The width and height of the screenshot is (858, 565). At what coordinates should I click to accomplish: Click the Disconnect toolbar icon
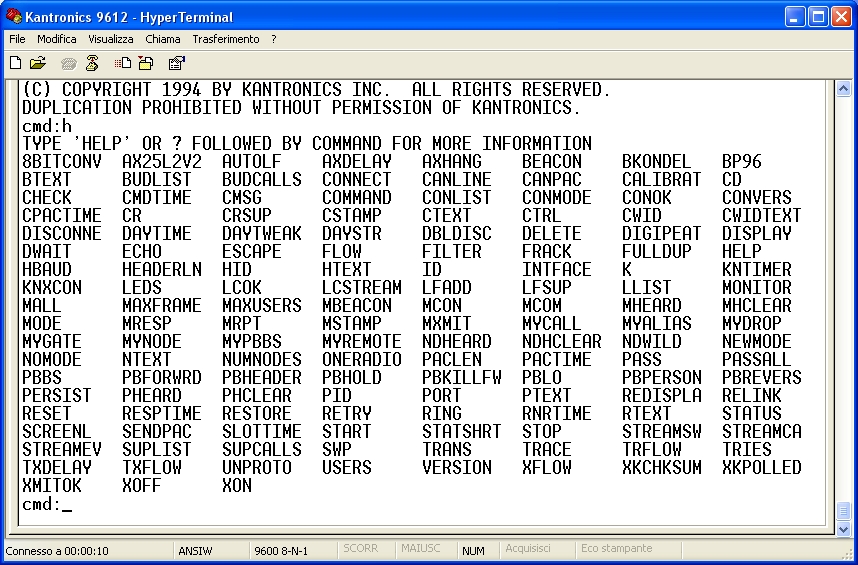pos(92,63)
